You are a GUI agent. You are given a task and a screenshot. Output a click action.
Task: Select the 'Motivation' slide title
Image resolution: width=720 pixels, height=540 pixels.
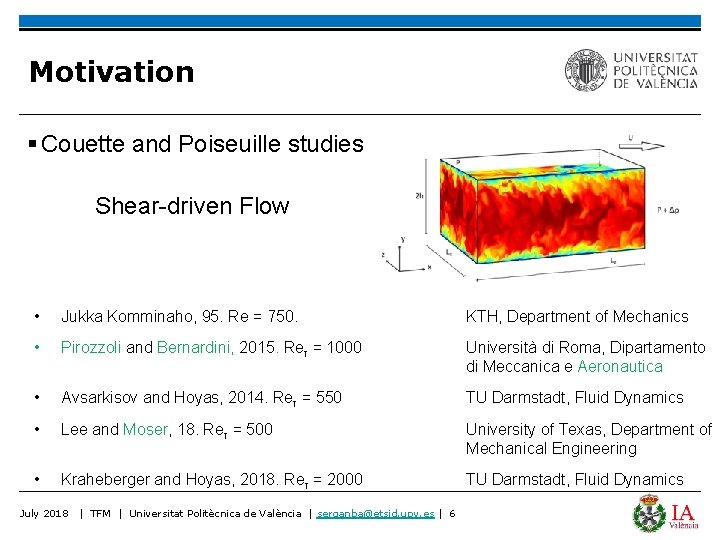(112, 72)
